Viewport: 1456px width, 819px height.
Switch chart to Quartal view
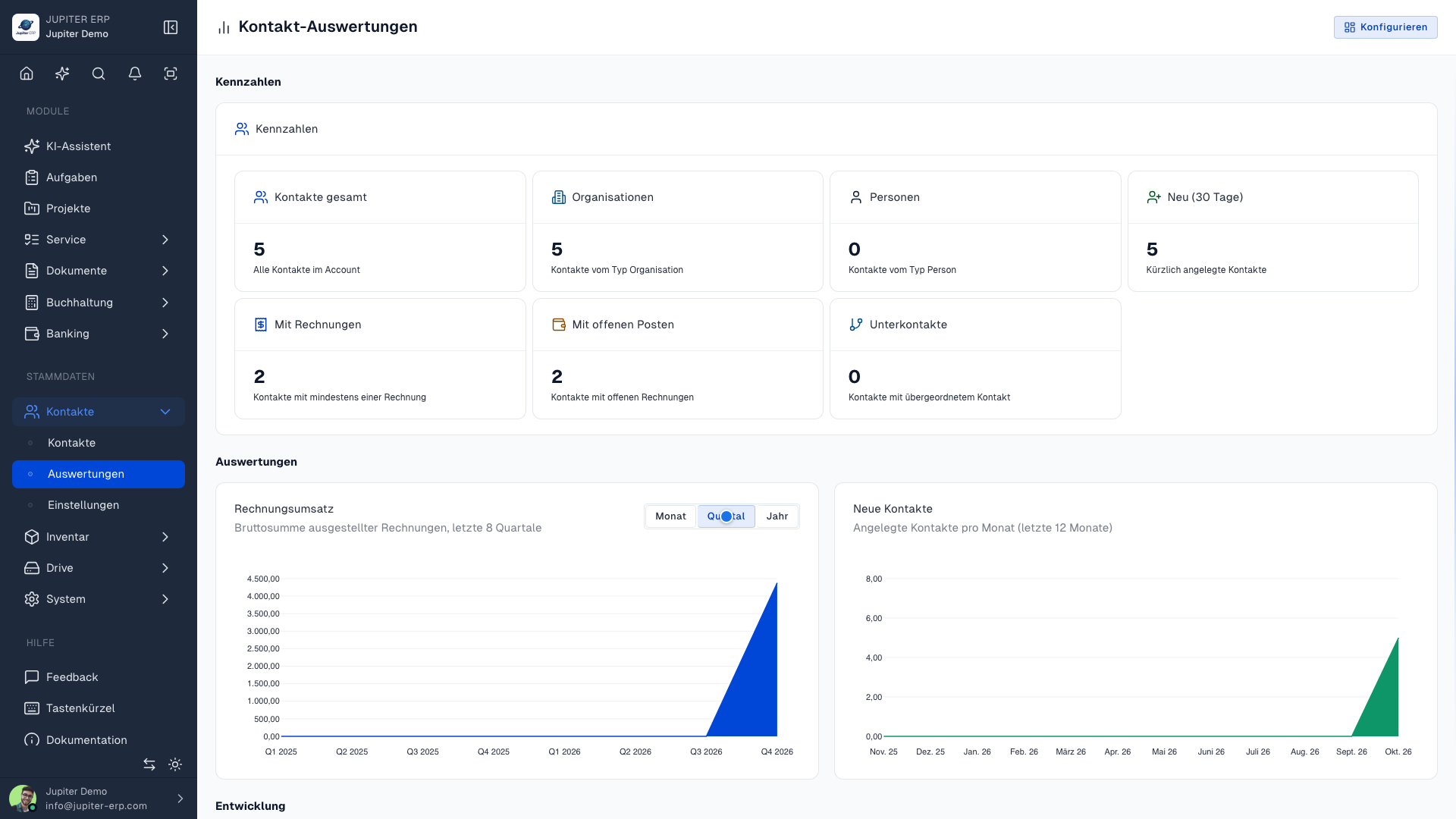coord(726,516)
